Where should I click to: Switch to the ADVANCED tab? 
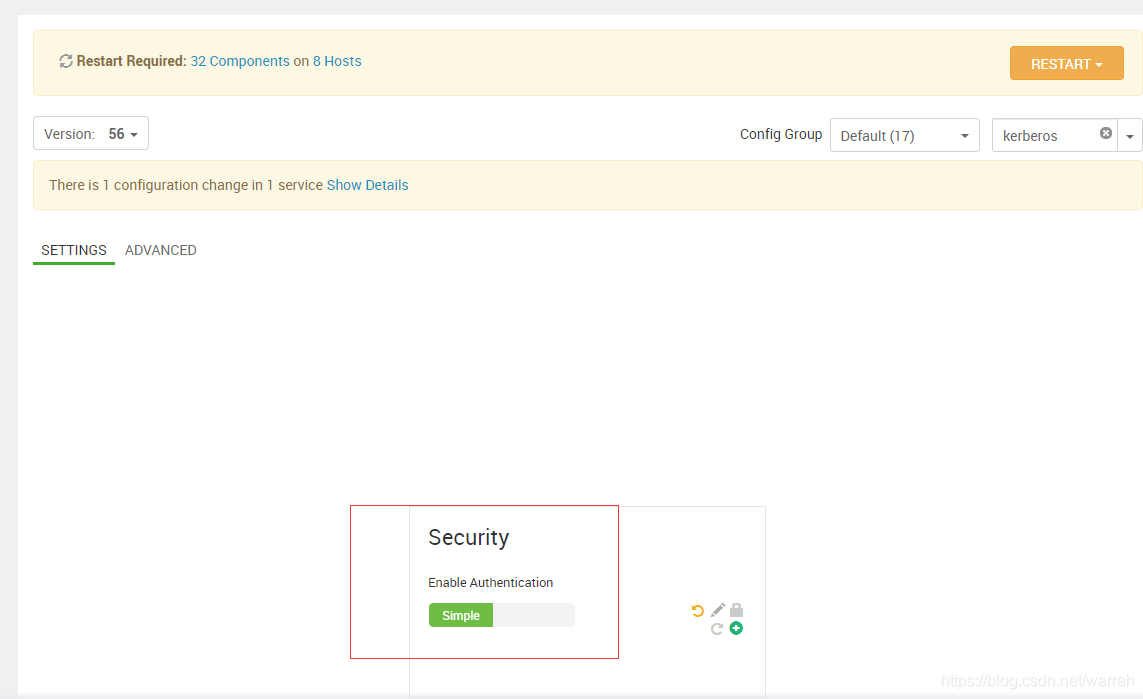(160, 250)
